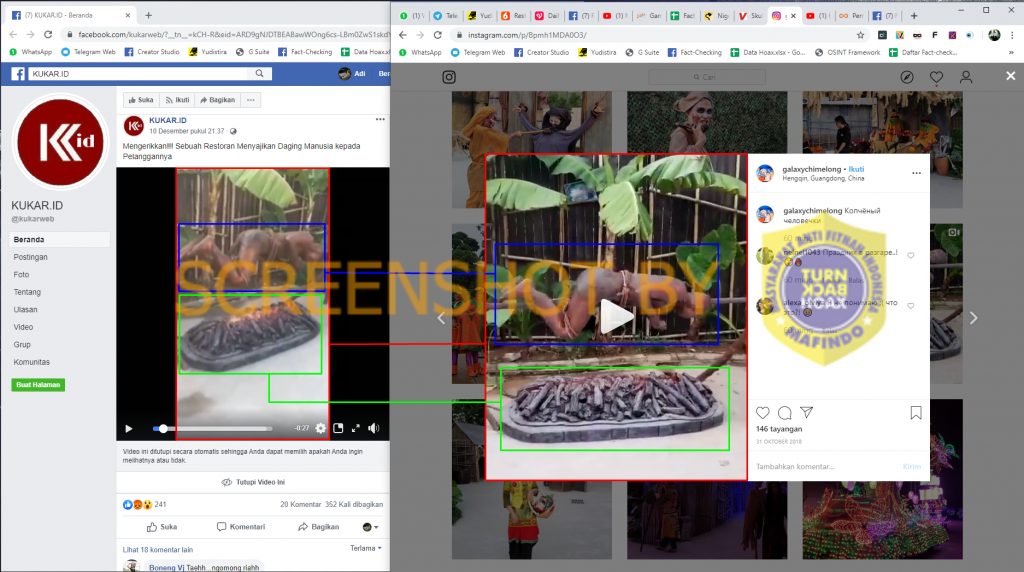This screenshot has width=1024, height=572.
Task: Play the Instagram video
Action: 616,316
